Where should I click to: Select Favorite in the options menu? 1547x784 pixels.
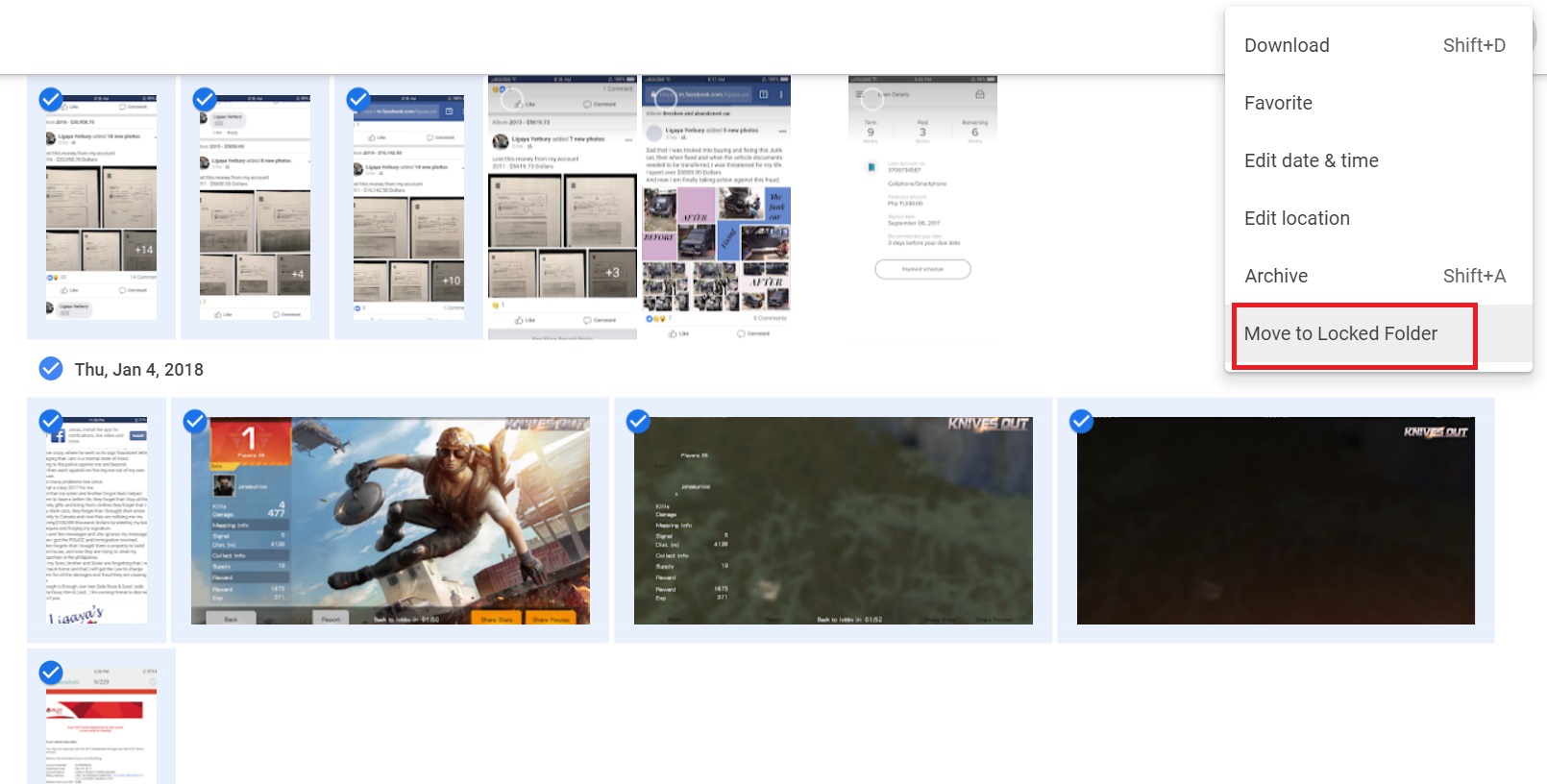point(1378,103)
